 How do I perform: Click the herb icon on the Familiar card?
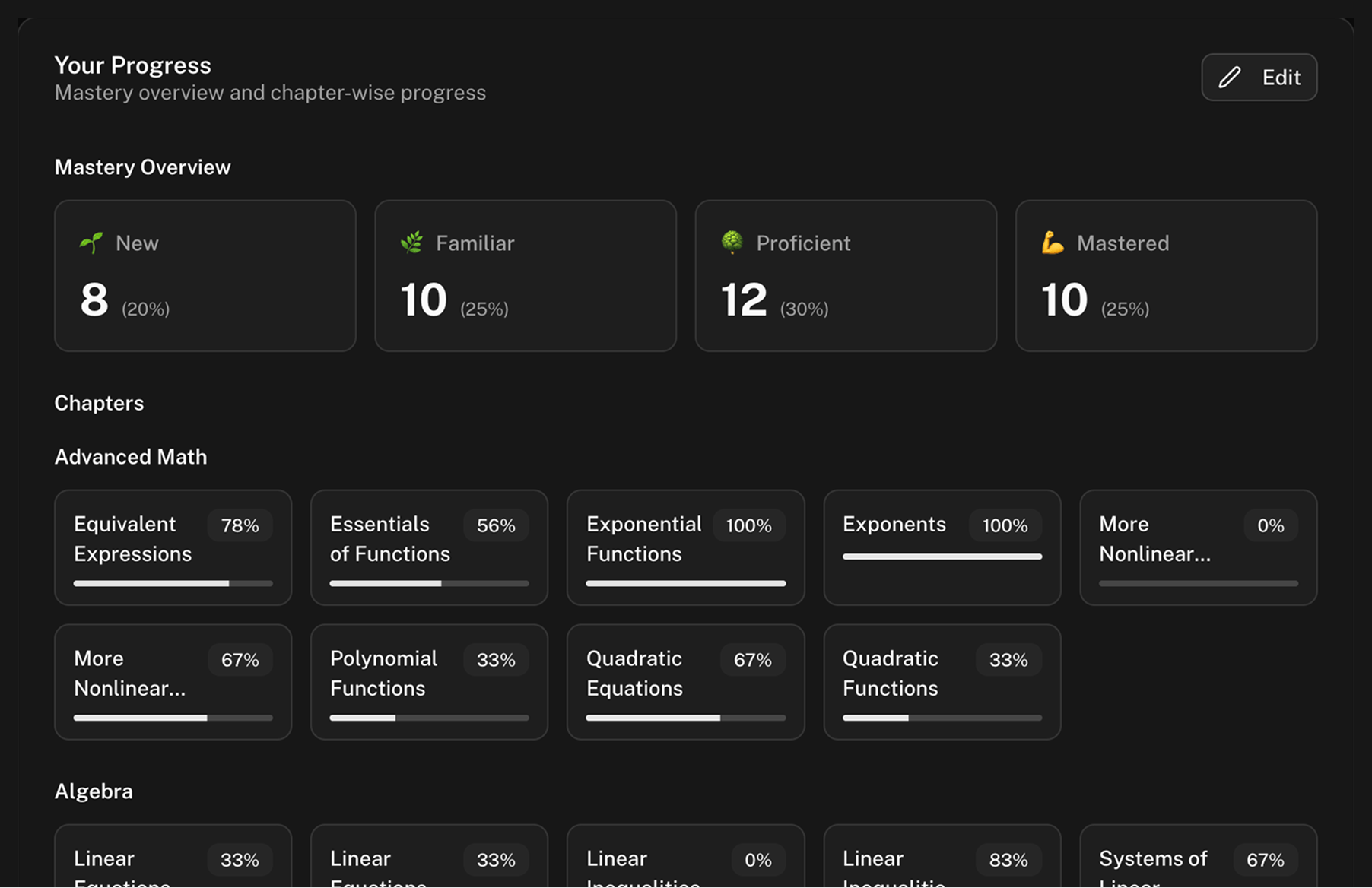click(x=411, y=243)
